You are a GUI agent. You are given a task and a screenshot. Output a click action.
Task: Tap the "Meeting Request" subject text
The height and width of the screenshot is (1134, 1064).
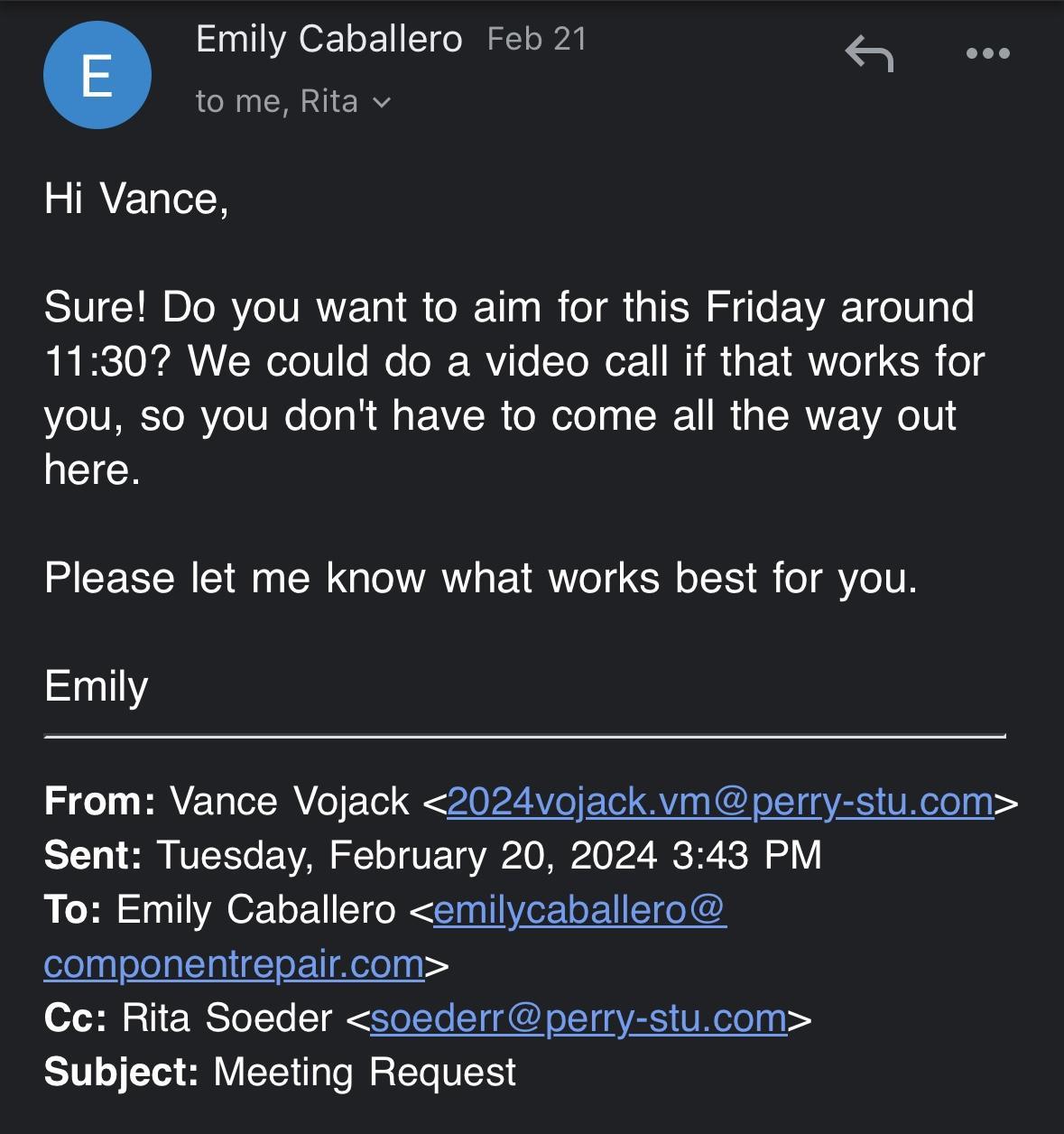(x=365, y=1073)
